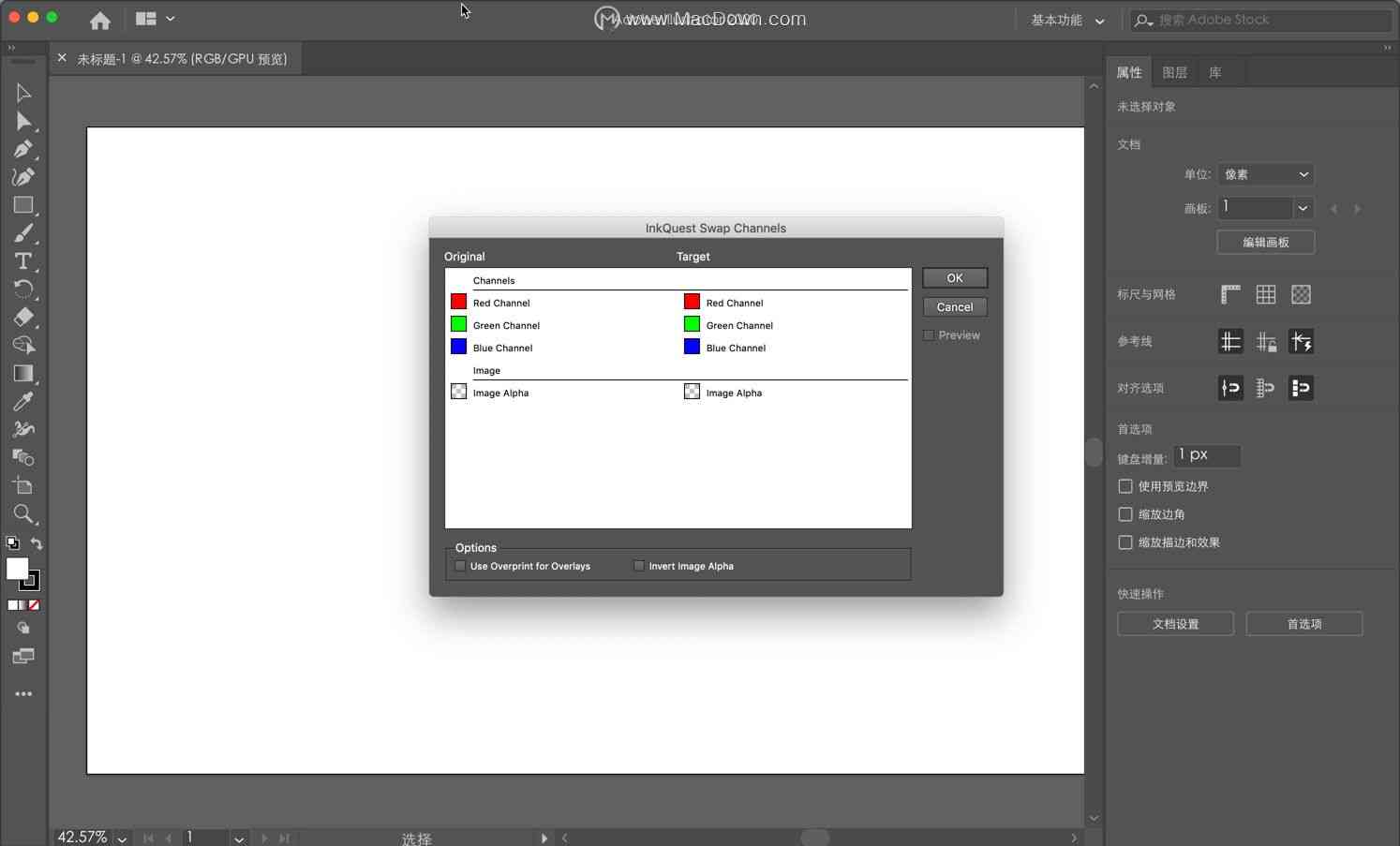Select target Blue Channel swatch
This screenshot has height=846, width=1400.
coord(692,347)
